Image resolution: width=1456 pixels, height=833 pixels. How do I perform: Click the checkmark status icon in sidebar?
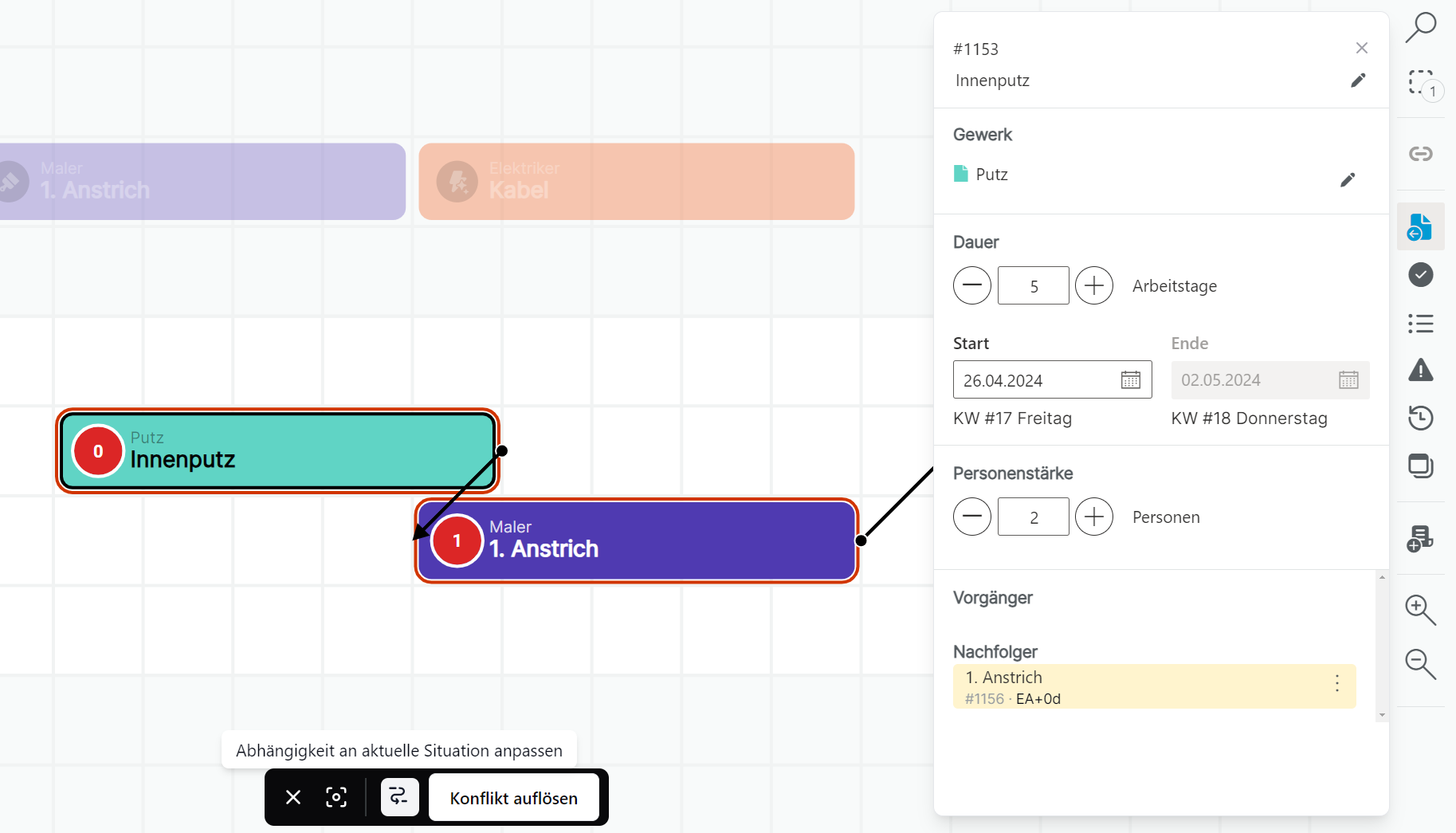click(x=1420, y=275)
